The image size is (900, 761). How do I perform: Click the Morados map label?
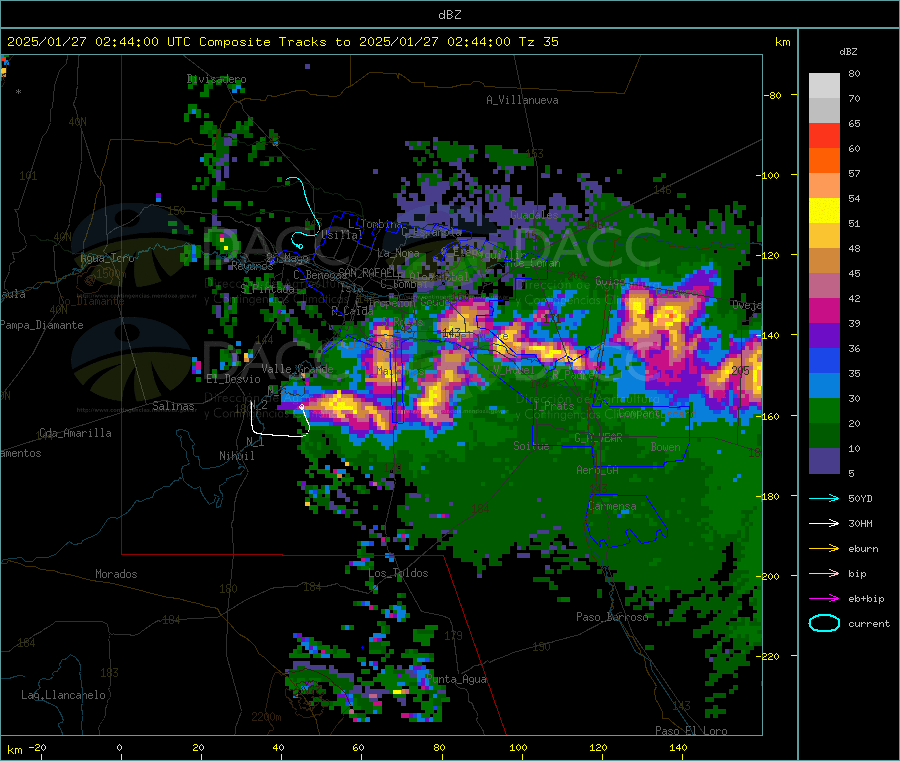[116, 574]
